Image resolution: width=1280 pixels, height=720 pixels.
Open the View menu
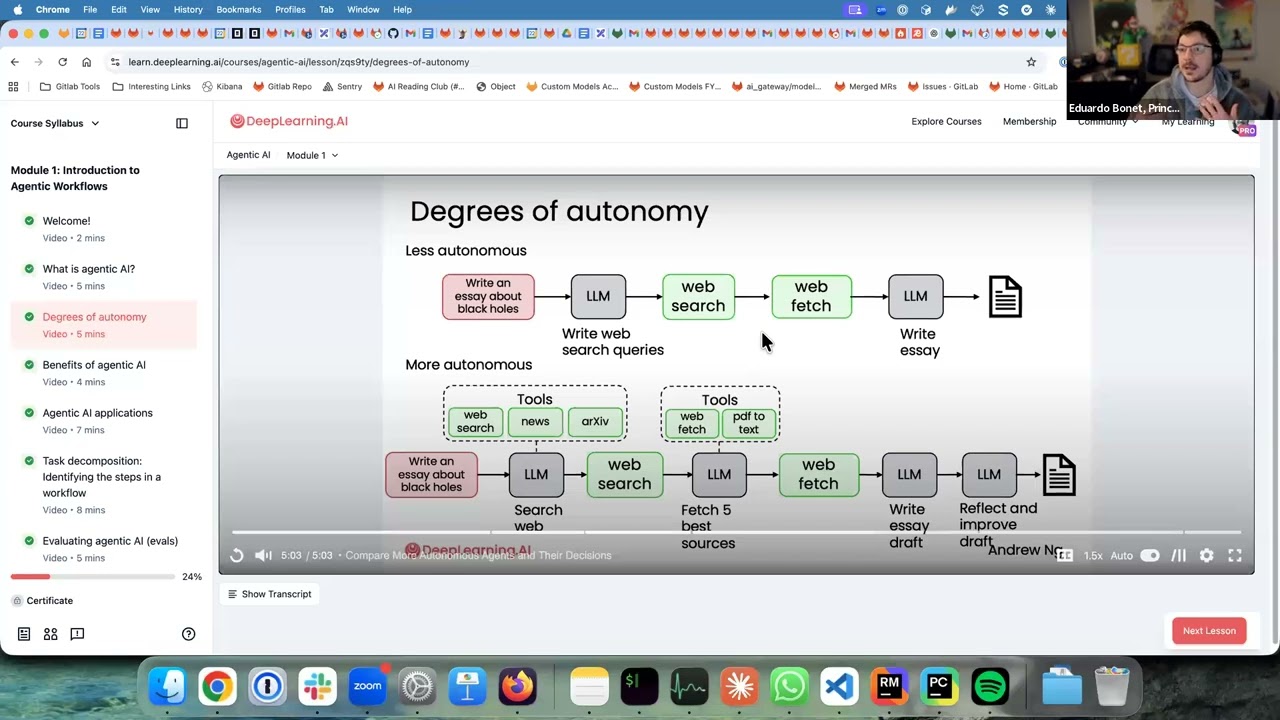pos(150,9)
